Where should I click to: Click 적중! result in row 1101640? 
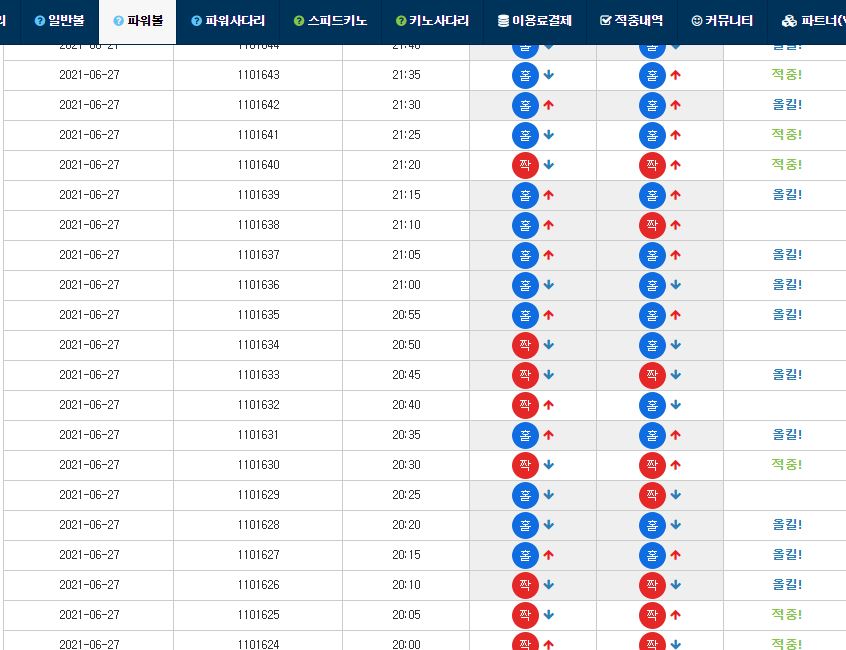point(787,165)
